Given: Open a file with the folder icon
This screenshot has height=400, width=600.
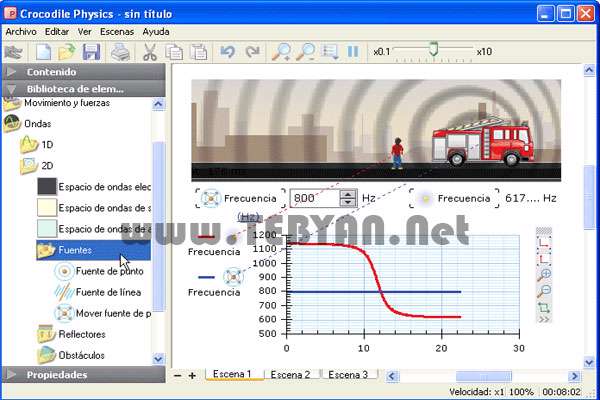Looking at the screenshot, I should click(67, 52).
